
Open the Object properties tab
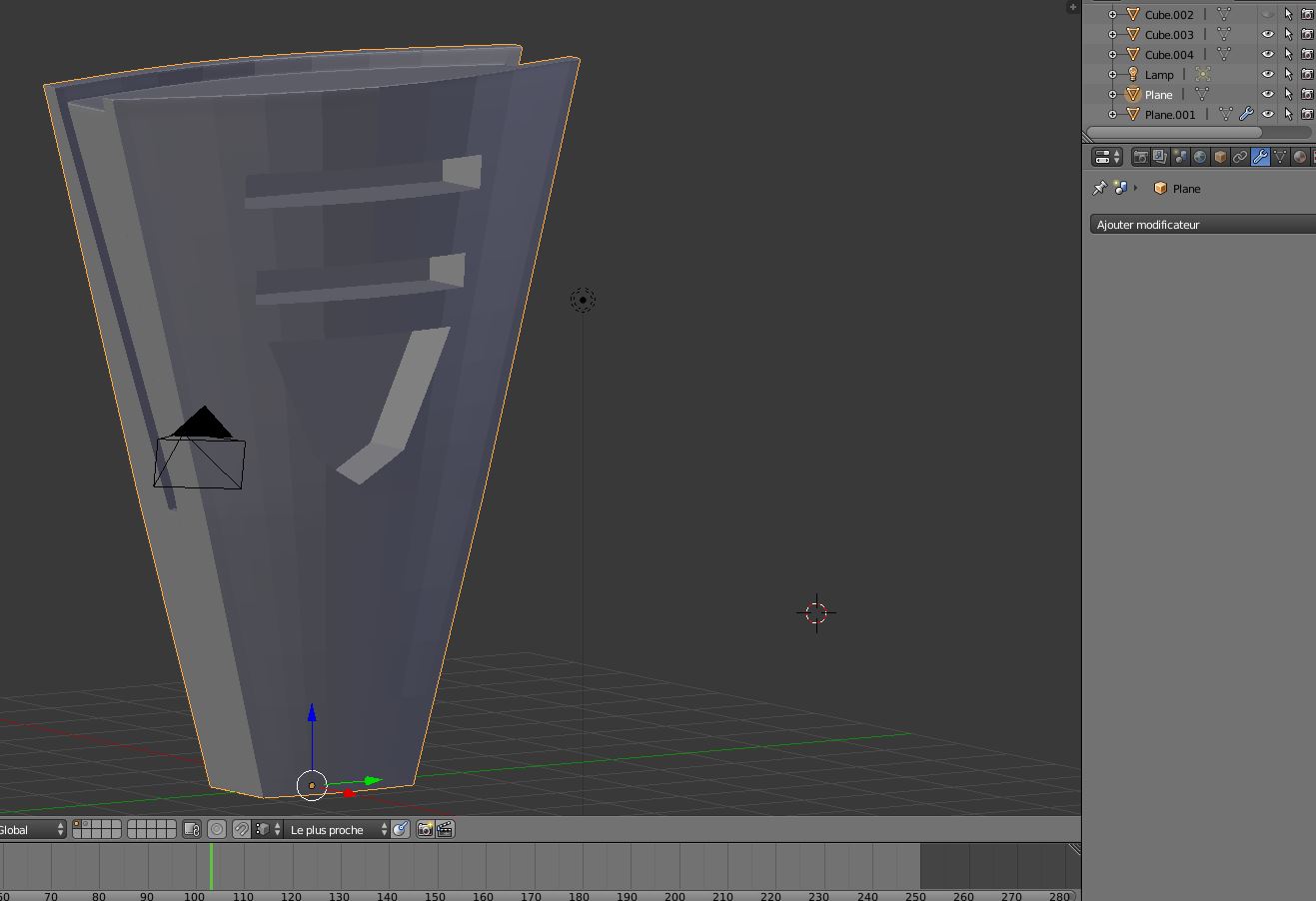click(x=1220, y=157)
